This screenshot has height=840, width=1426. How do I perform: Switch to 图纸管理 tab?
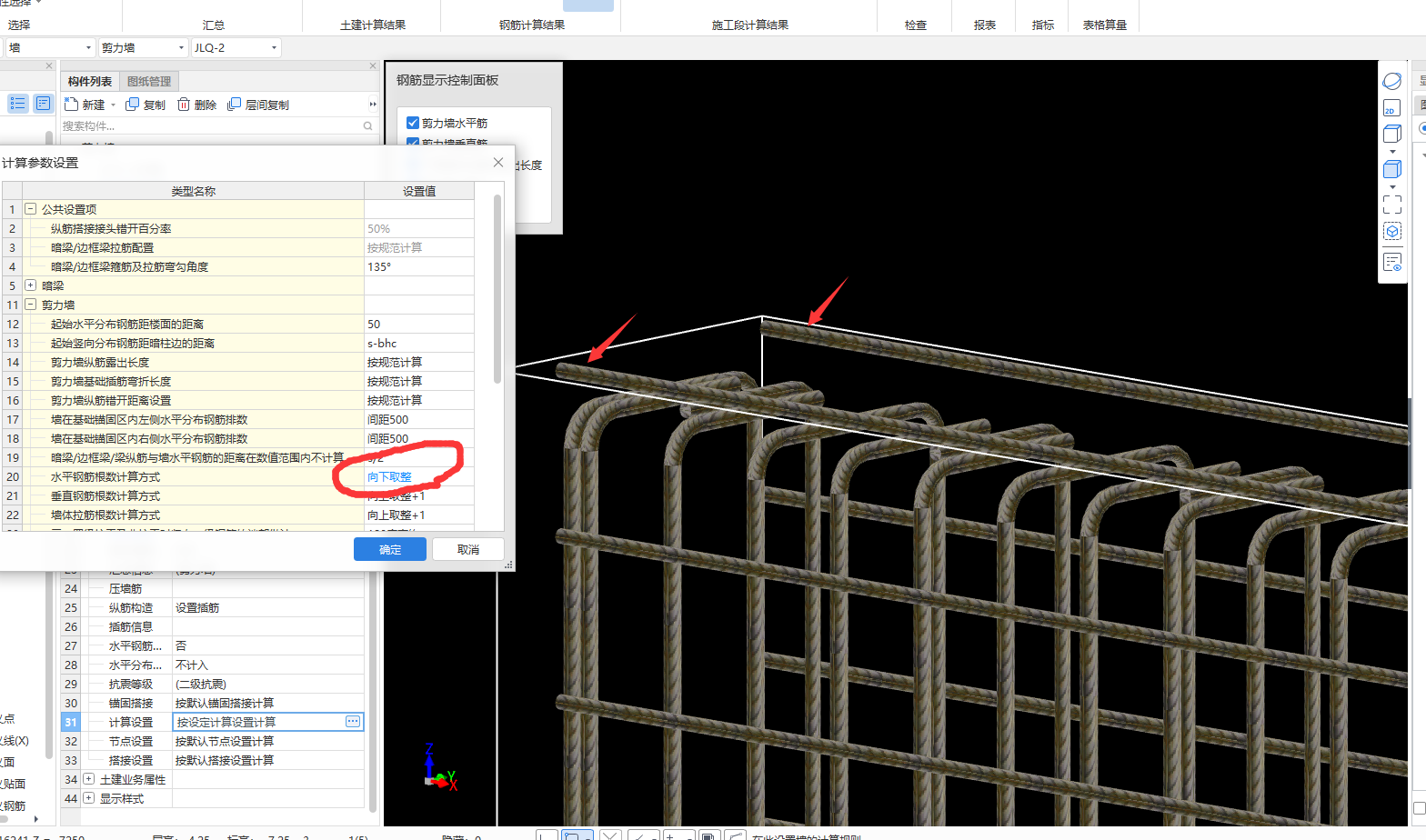[x=149, y=81]
